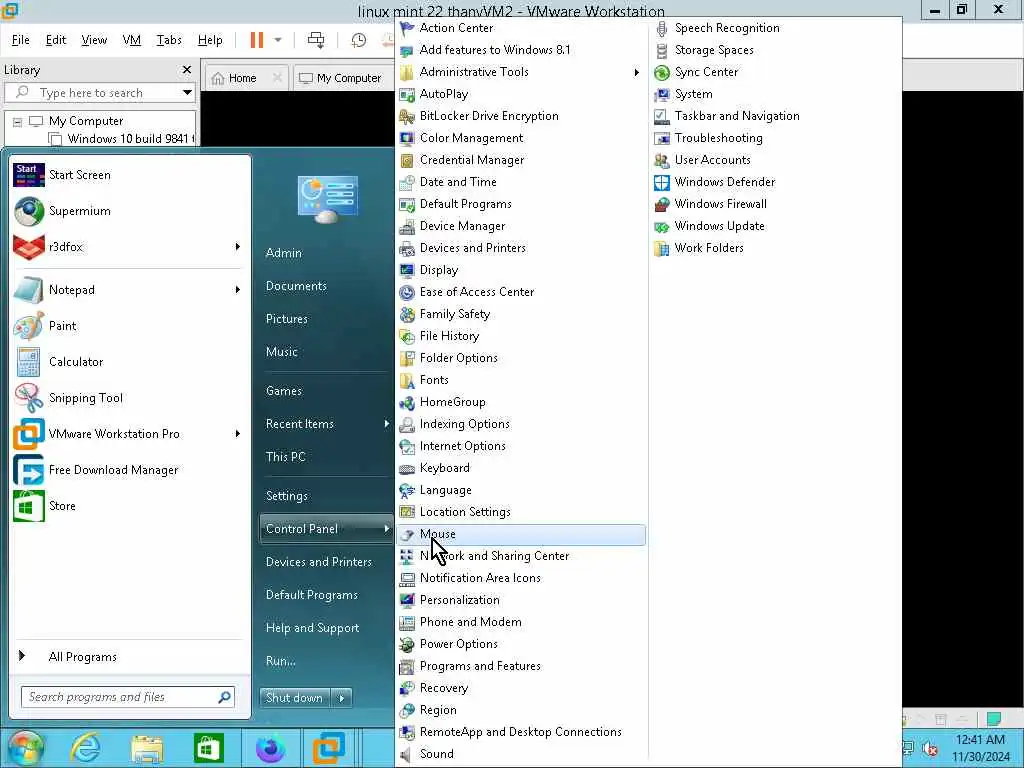Screen dimensions: 1024x768
Task: Open Personalization
Action: point(459,600)
